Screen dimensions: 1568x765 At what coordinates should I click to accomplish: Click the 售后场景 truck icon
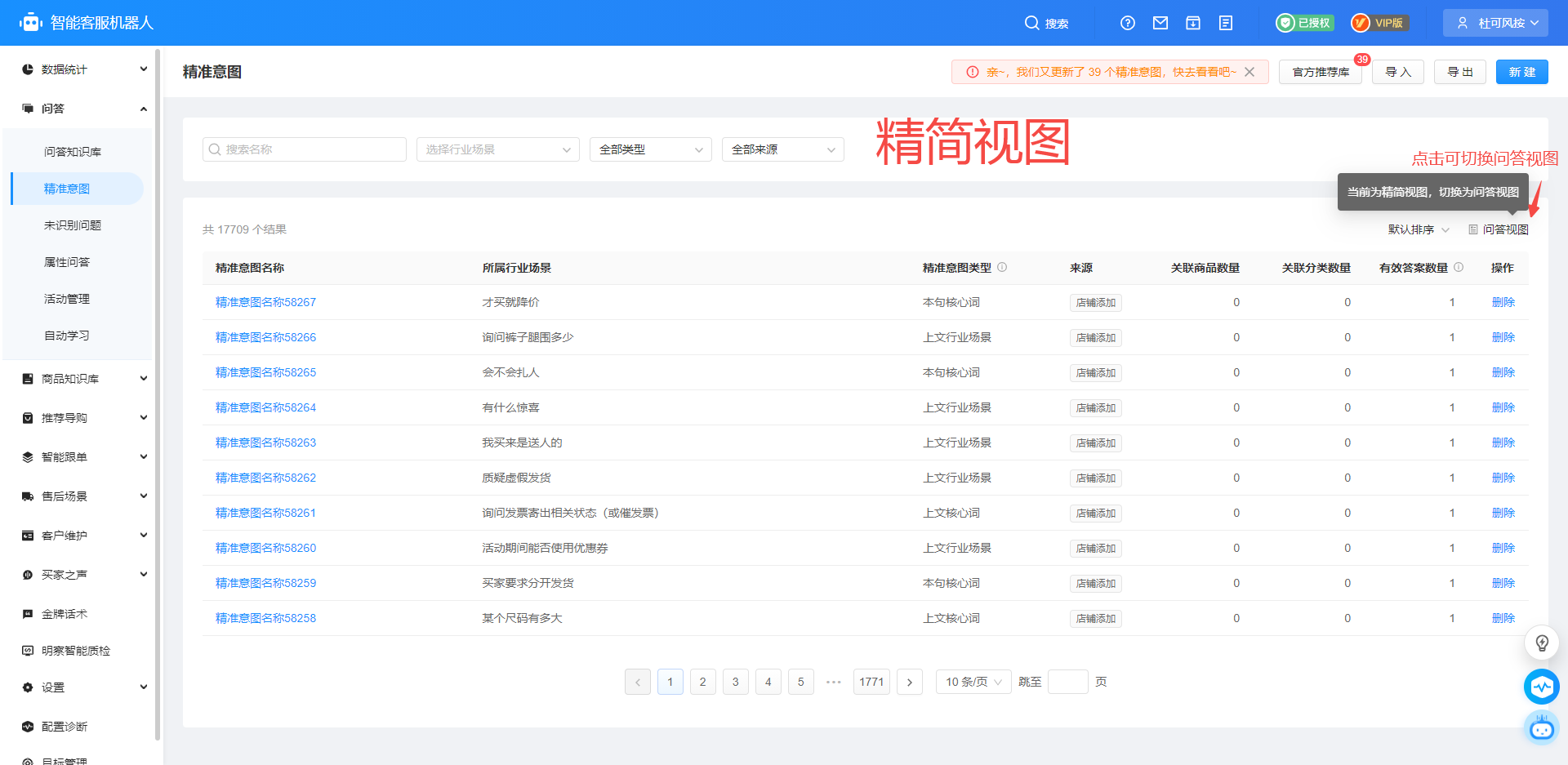tap(28, 496)
